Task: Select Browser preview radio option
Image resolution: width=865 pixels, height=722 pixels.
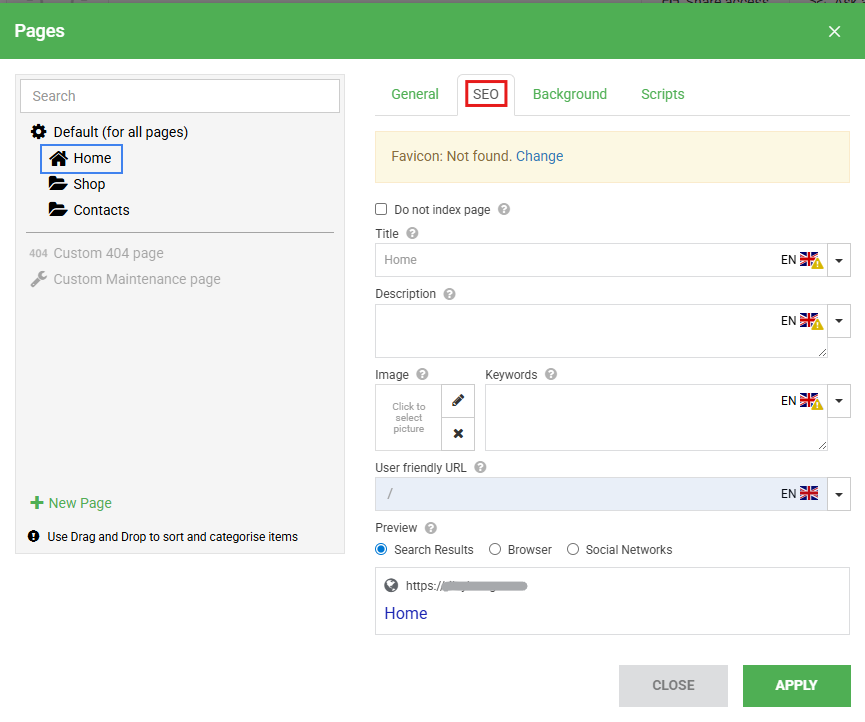Action: [495, 550]
